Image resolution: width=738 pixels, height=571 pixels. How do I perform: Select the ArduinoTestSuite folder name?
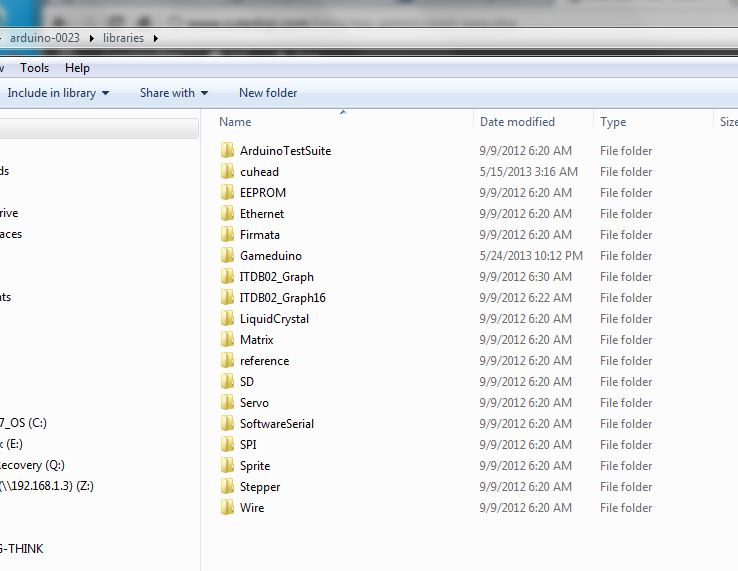pos(285,151)
